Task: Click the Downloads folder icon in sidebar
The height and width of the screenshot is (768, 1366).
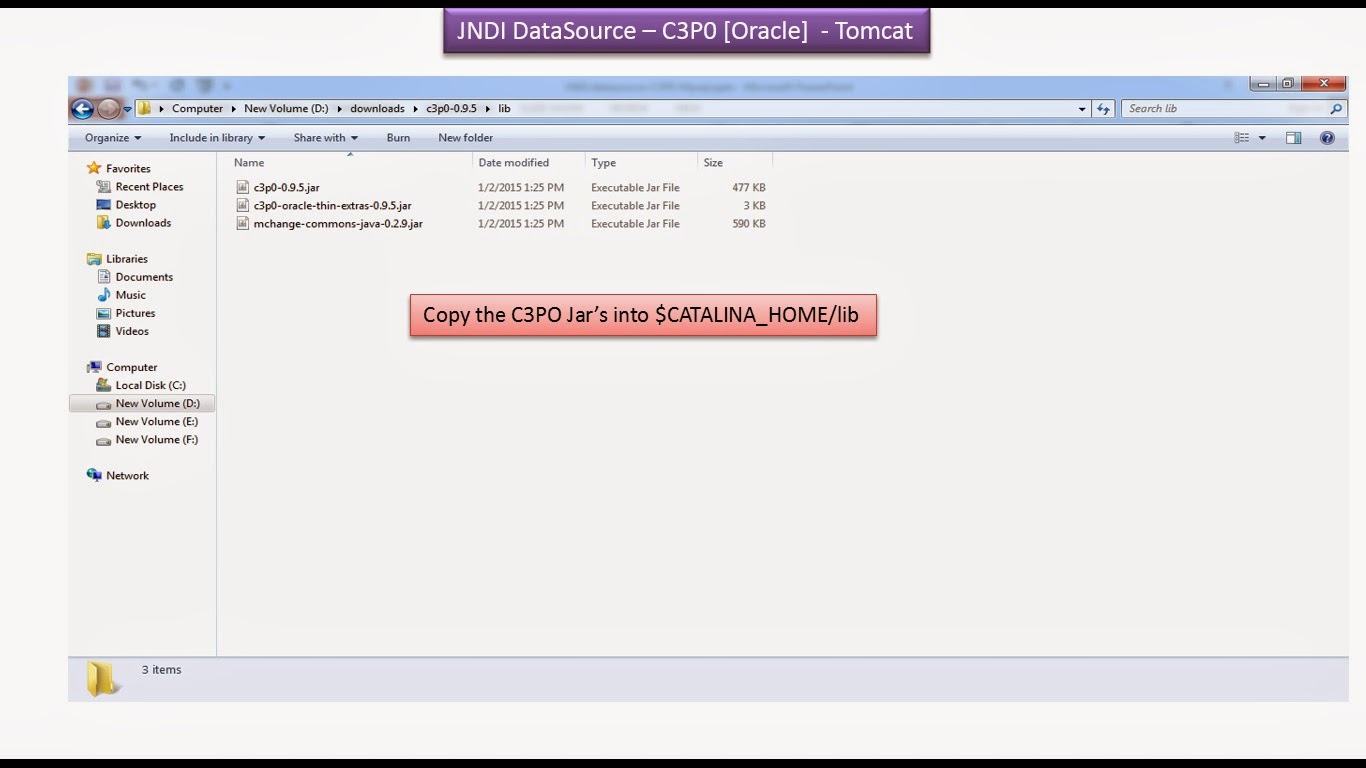Action: click(x=103, y=223)
